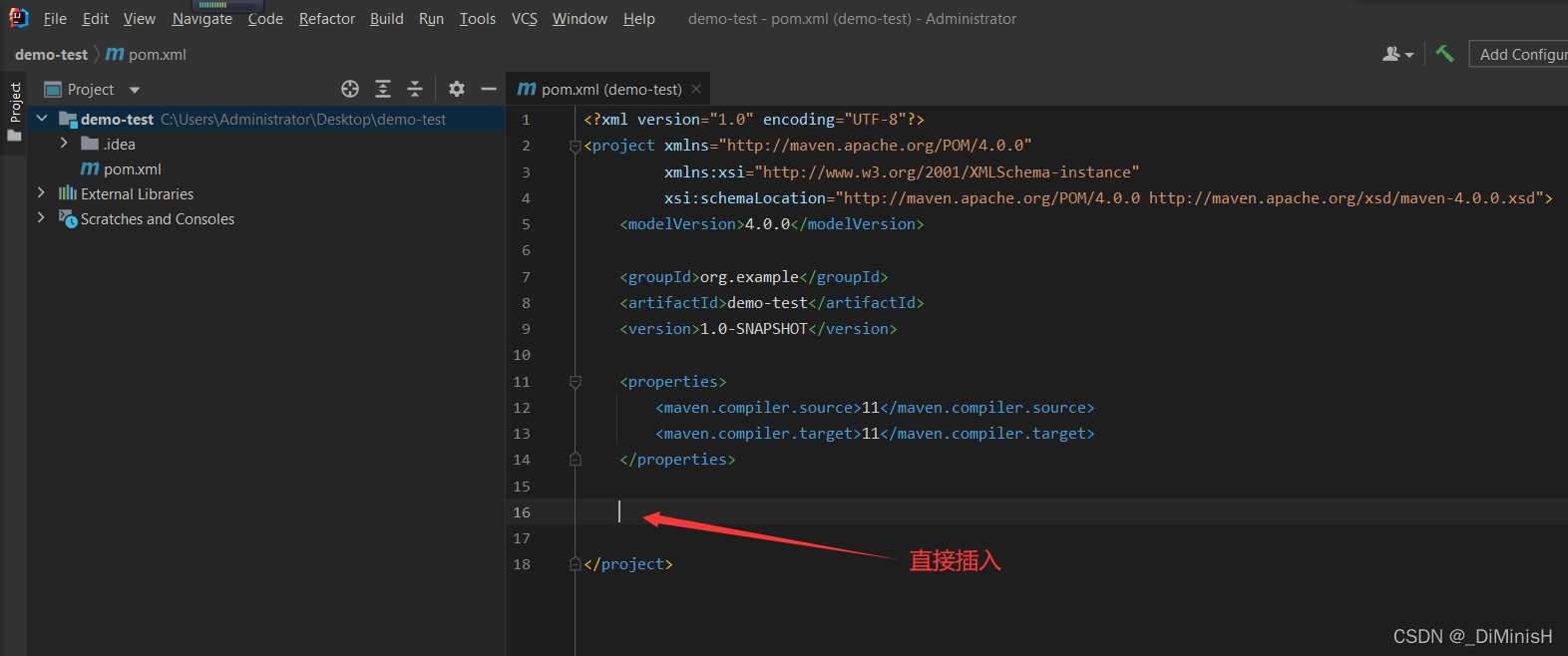Click the artifactId value demo-test
The width and height of the screenshot is (1568, 656).
pyautogui.click(x=767, y=303)
